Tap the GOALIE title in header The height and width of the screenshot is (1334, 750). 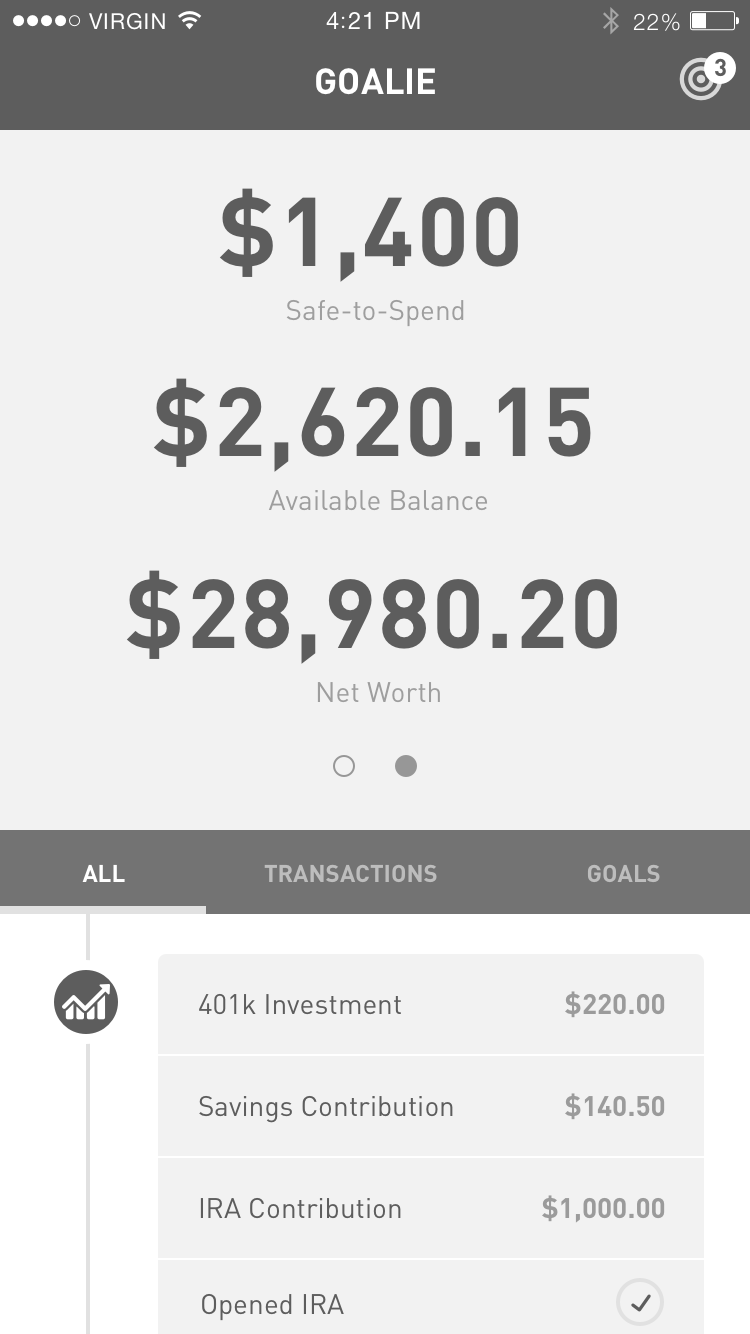375,81
